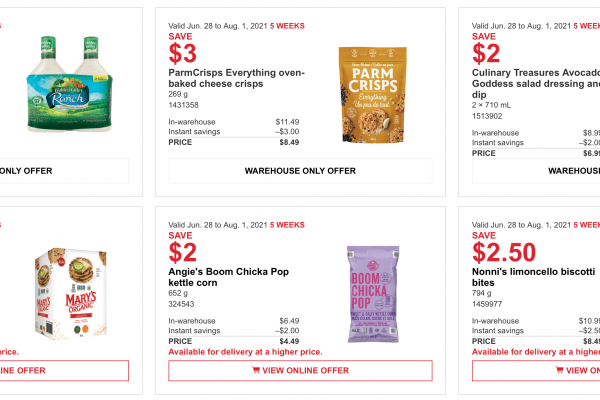Click Culinary Treasures Avocado Goddess dressing title

coord(535,80)
